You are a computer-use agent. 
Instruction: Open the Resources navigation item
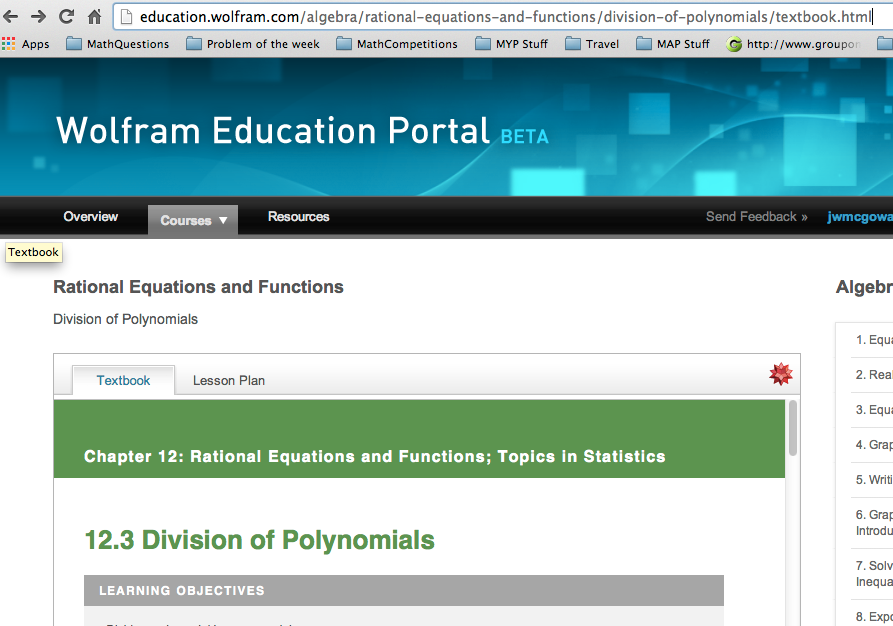(x=298, y=216)
